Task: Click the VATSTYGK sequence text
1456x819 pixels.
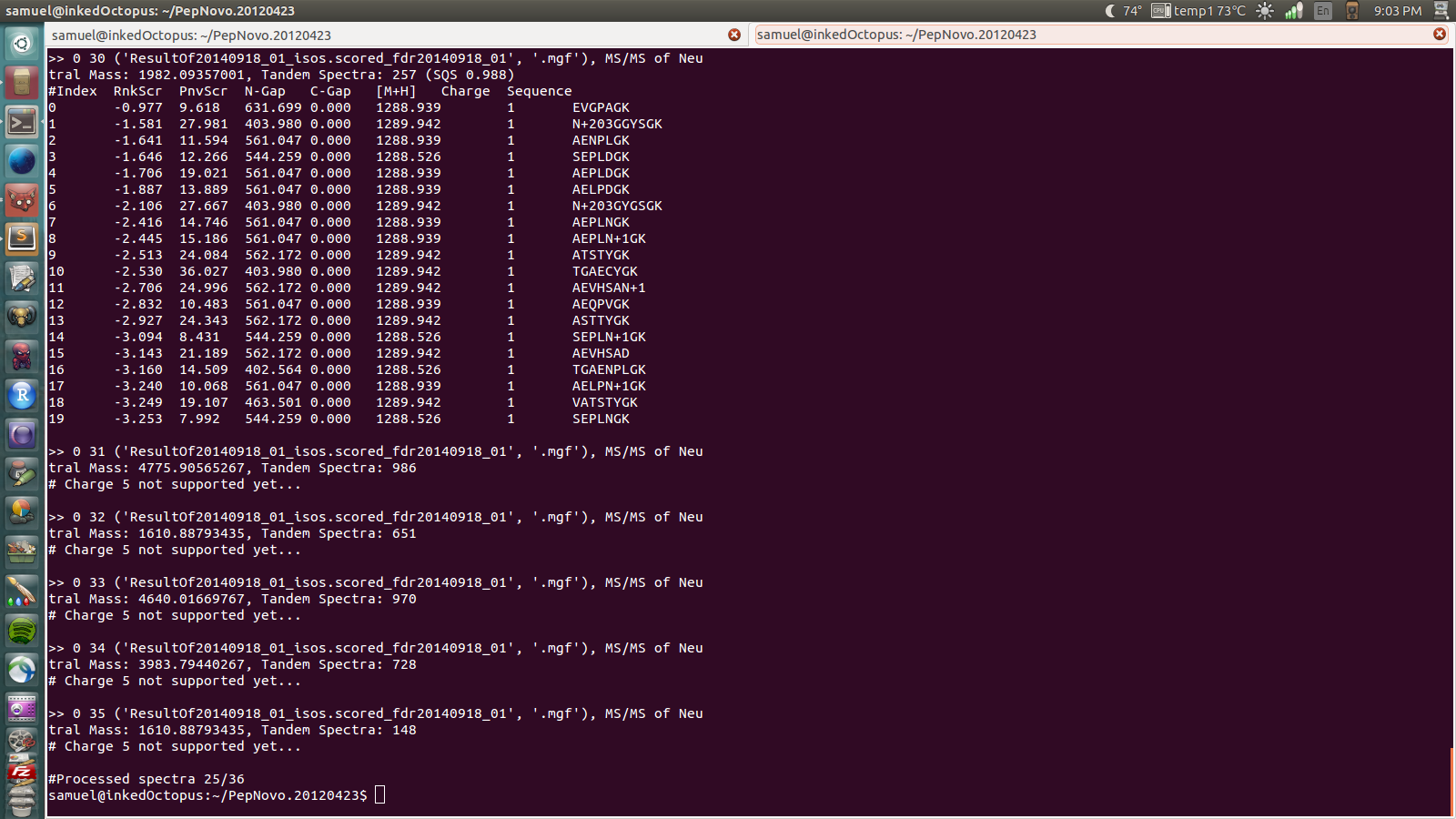Action: tap(605, 402)
